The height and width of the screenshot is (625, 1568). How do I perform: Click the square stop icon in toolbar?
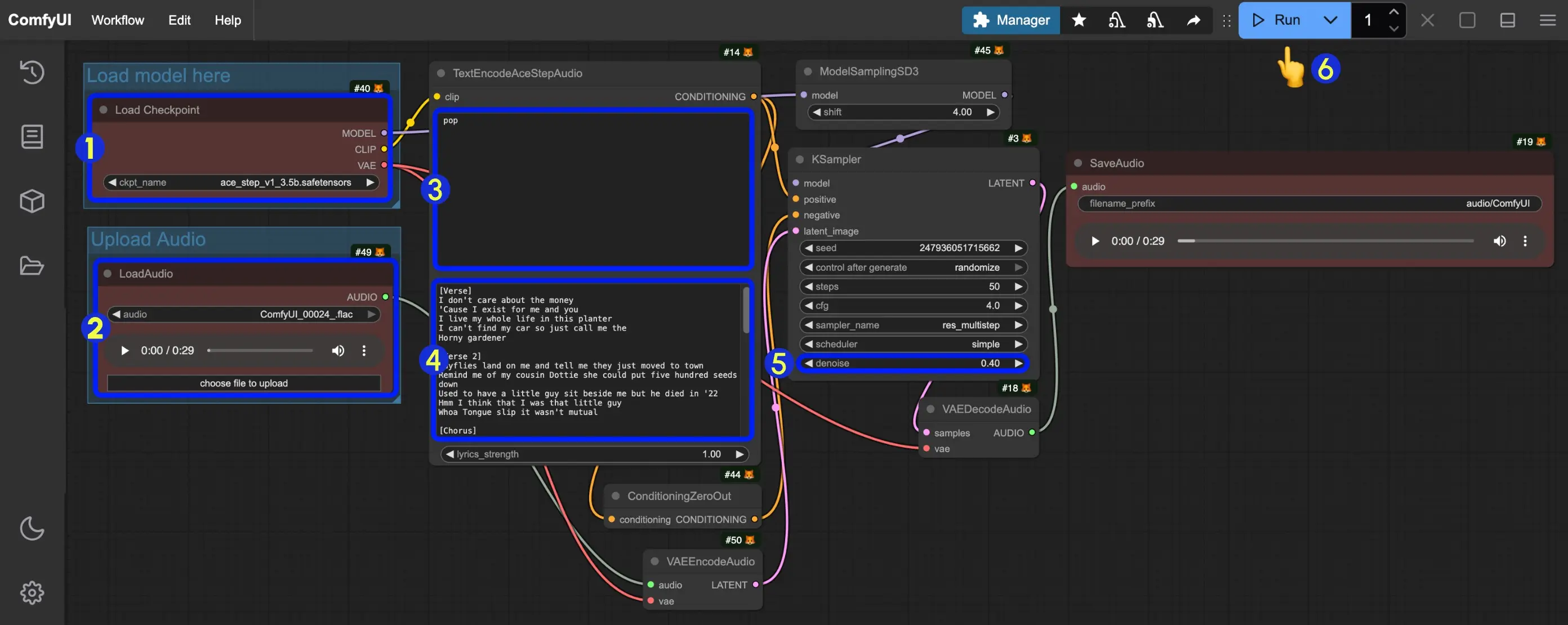point(1467,20)
